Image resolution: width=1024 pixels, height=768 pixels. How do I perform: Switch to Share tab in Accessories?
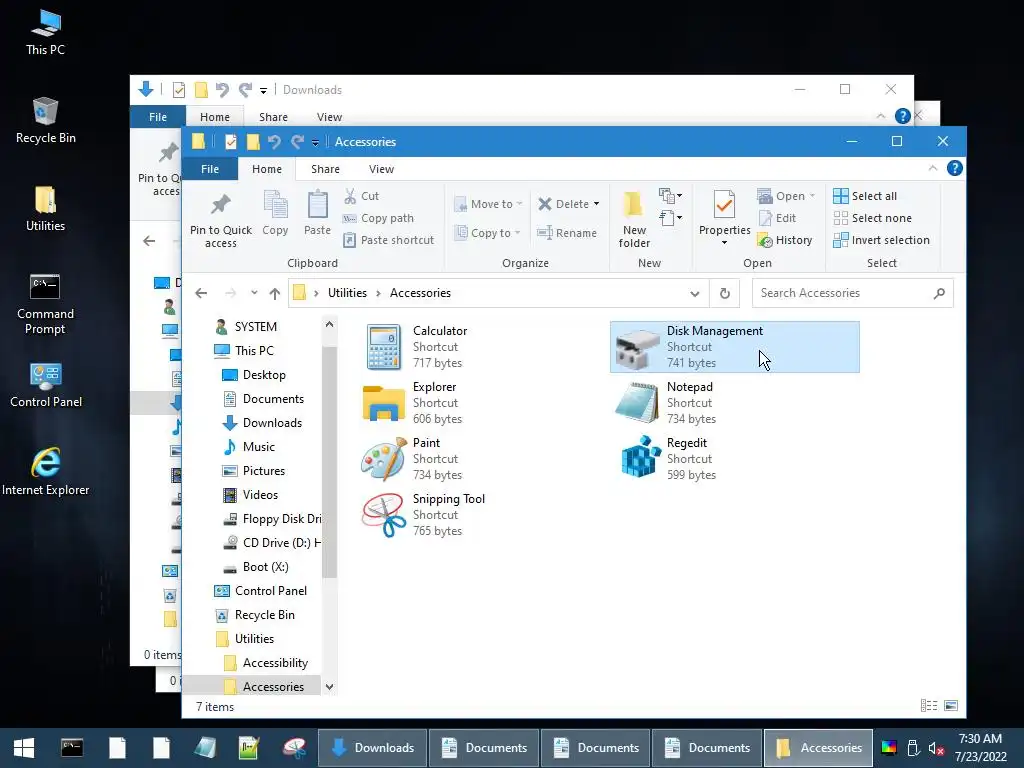click(x=325, y=169)
